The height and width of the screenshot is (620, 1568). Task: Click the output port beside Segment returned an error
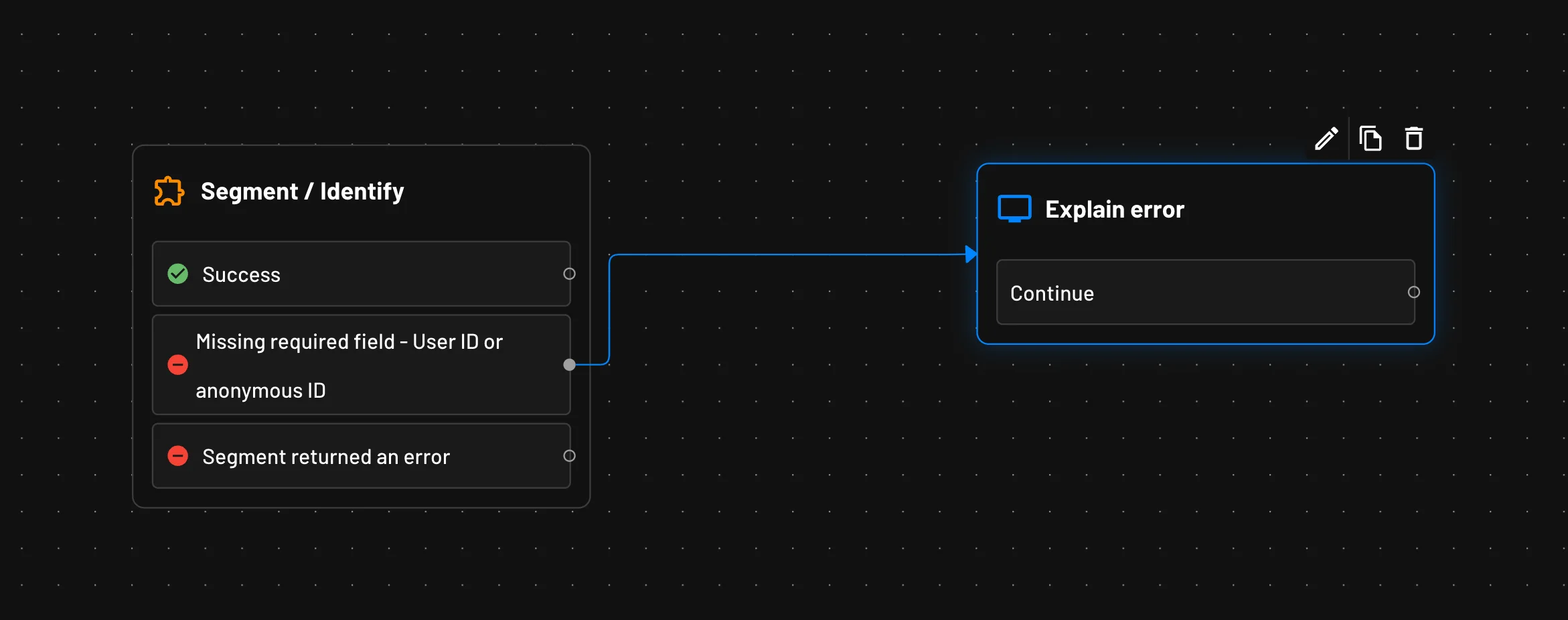[570, 456]
